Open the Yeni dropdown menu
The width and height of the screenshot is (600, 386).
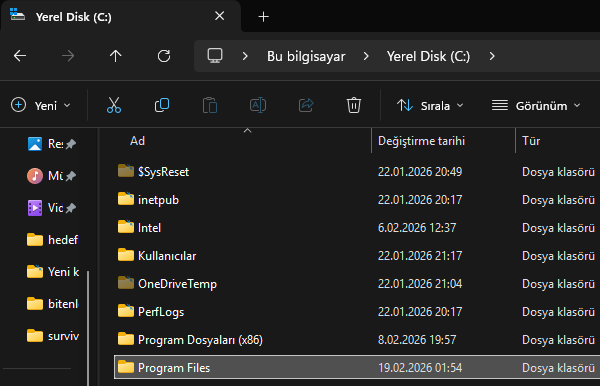point(41,105)
